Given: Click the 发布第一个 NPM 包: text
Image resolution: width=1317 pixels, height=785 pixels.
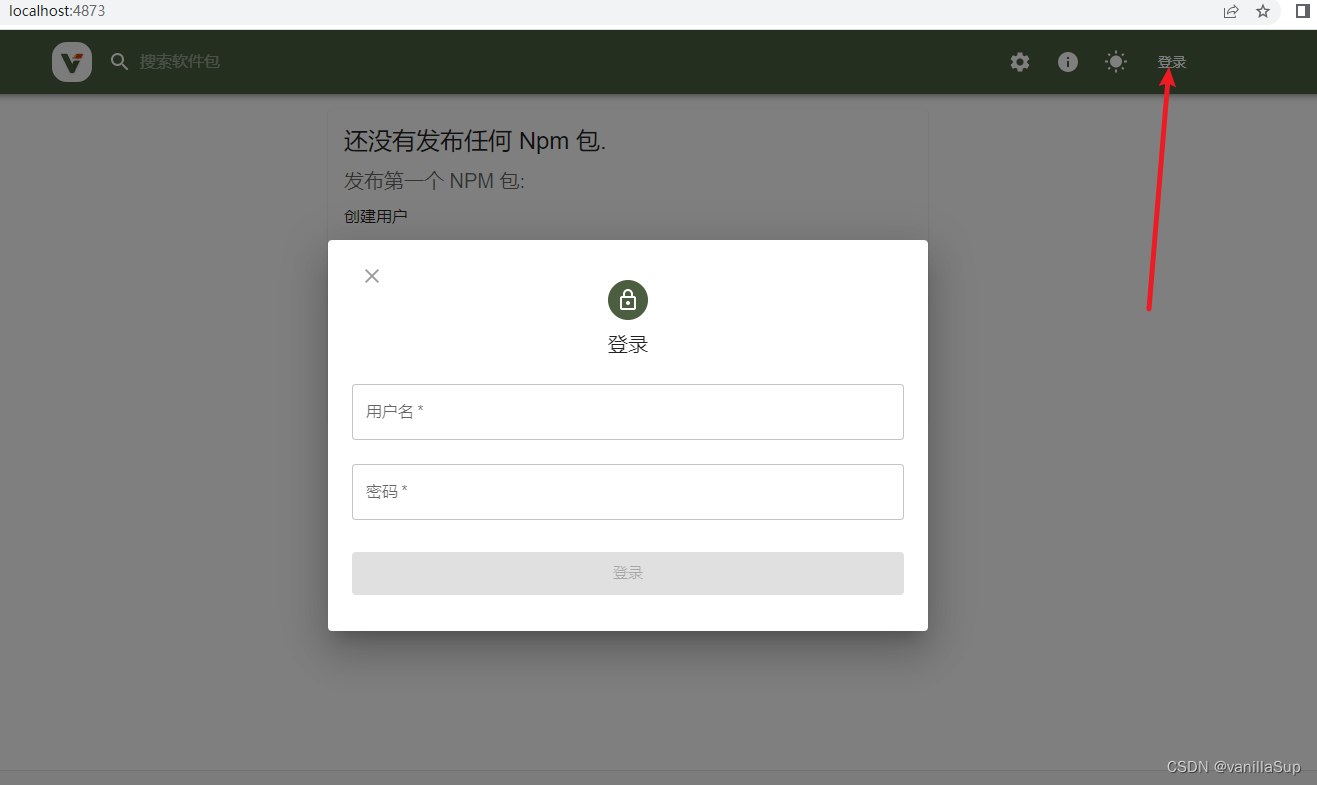Looking at the screenshot, I should [x=435, y=181].
